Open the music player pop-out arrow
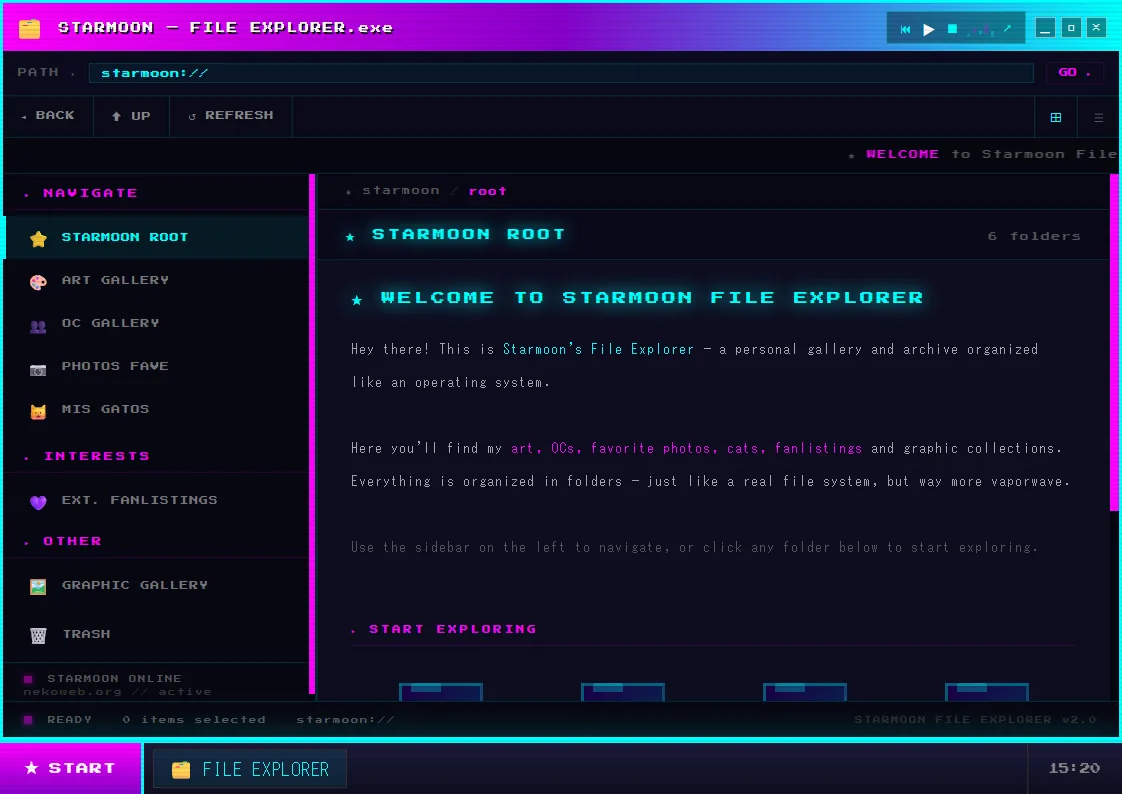Viewport: 1122px width, 794px height. (1007, 29)
